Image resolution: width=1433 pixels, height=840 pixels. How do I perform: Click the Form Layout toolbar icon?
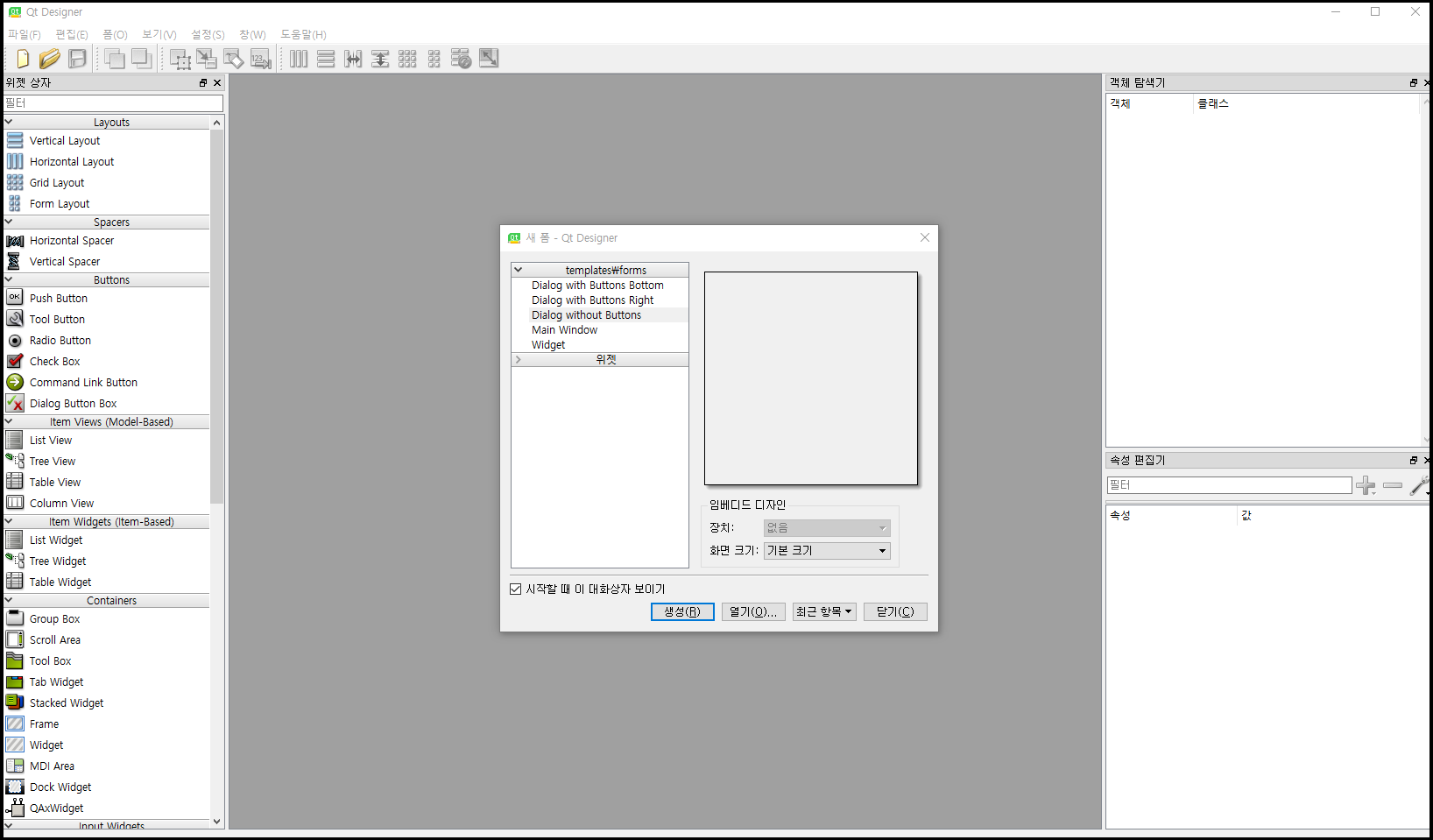434,59
